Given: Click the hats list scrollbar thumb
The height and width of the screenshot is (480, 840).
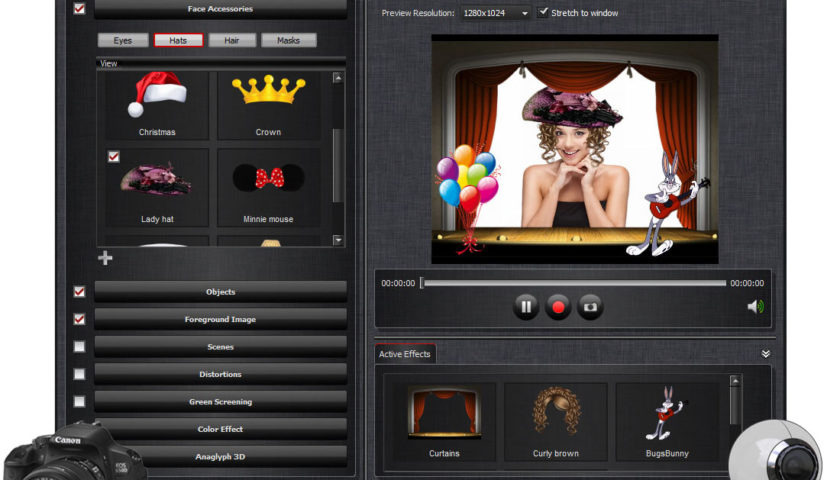Looking at the screenshot, I should click(337, 165).
